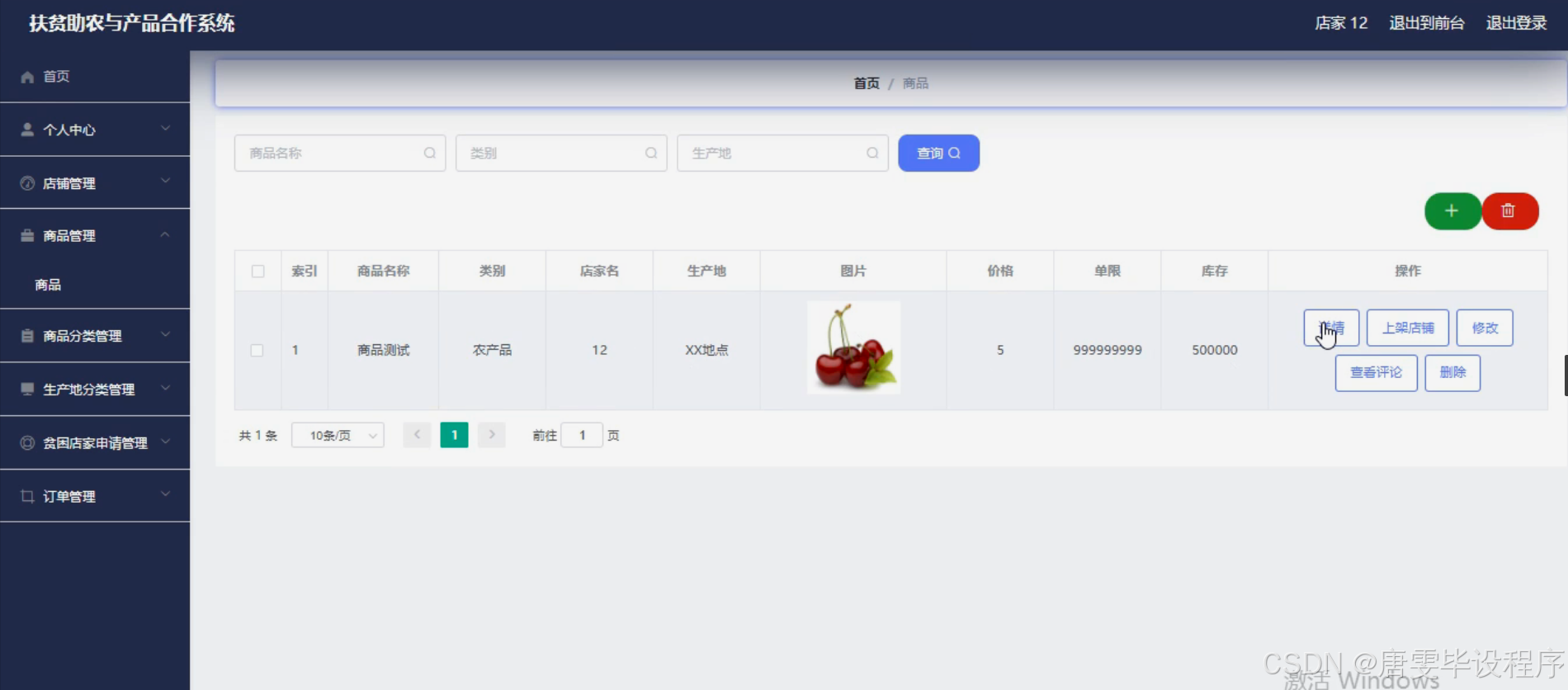Viewport: 1568px width, 690px height.
Task: Click the 类别 search input
Action: (561, 153)
